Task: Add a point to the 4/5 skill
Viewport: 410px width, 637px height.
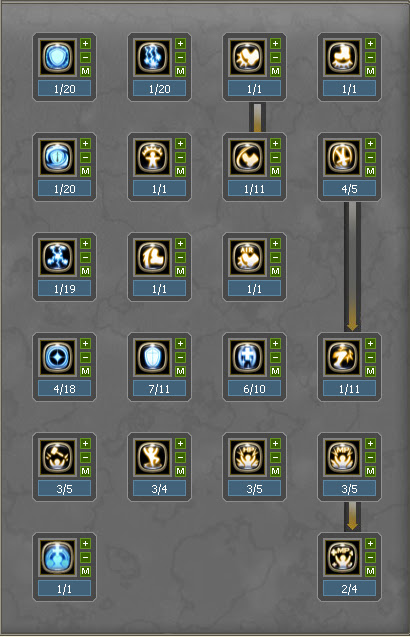Action: tap(370, 143)
